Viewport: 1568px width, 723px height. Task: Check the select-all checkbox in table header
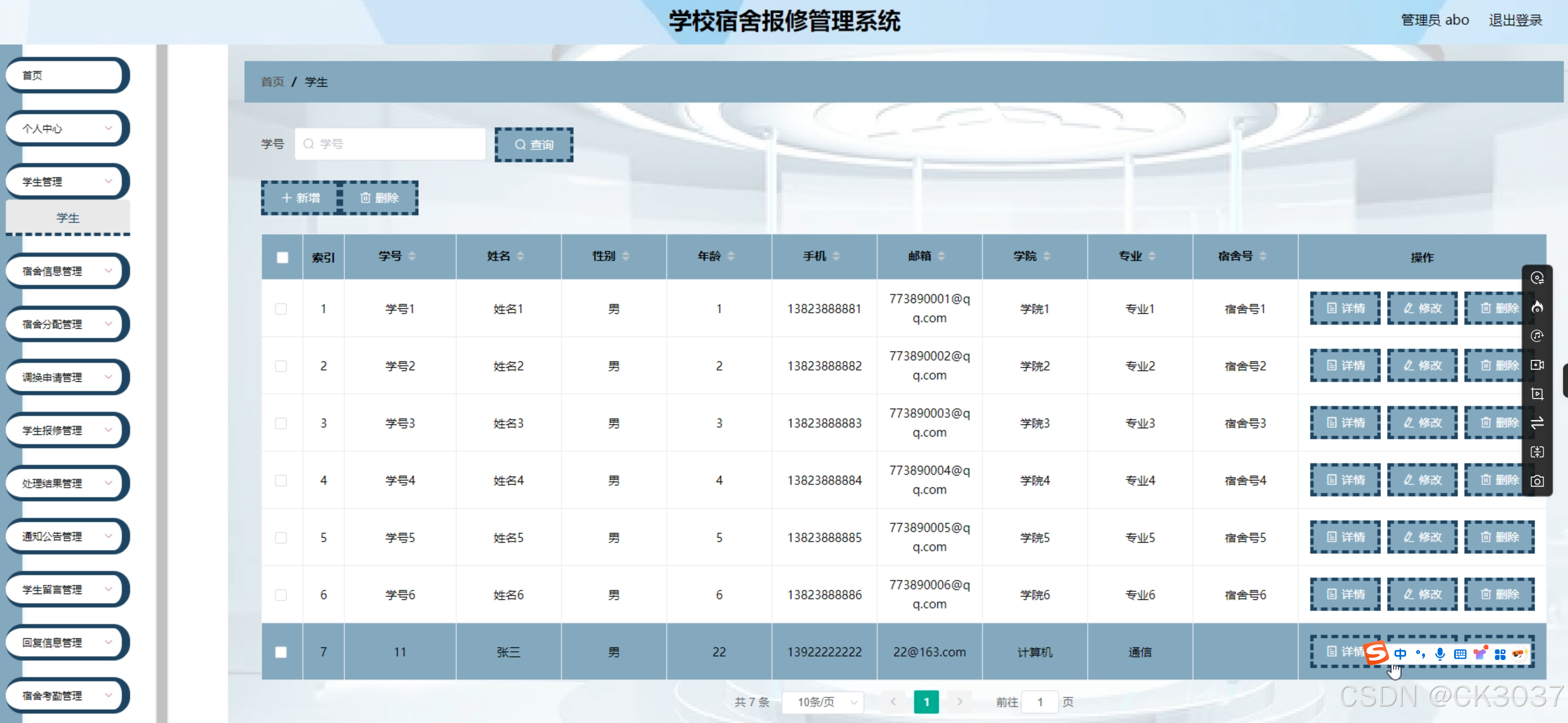282,257
